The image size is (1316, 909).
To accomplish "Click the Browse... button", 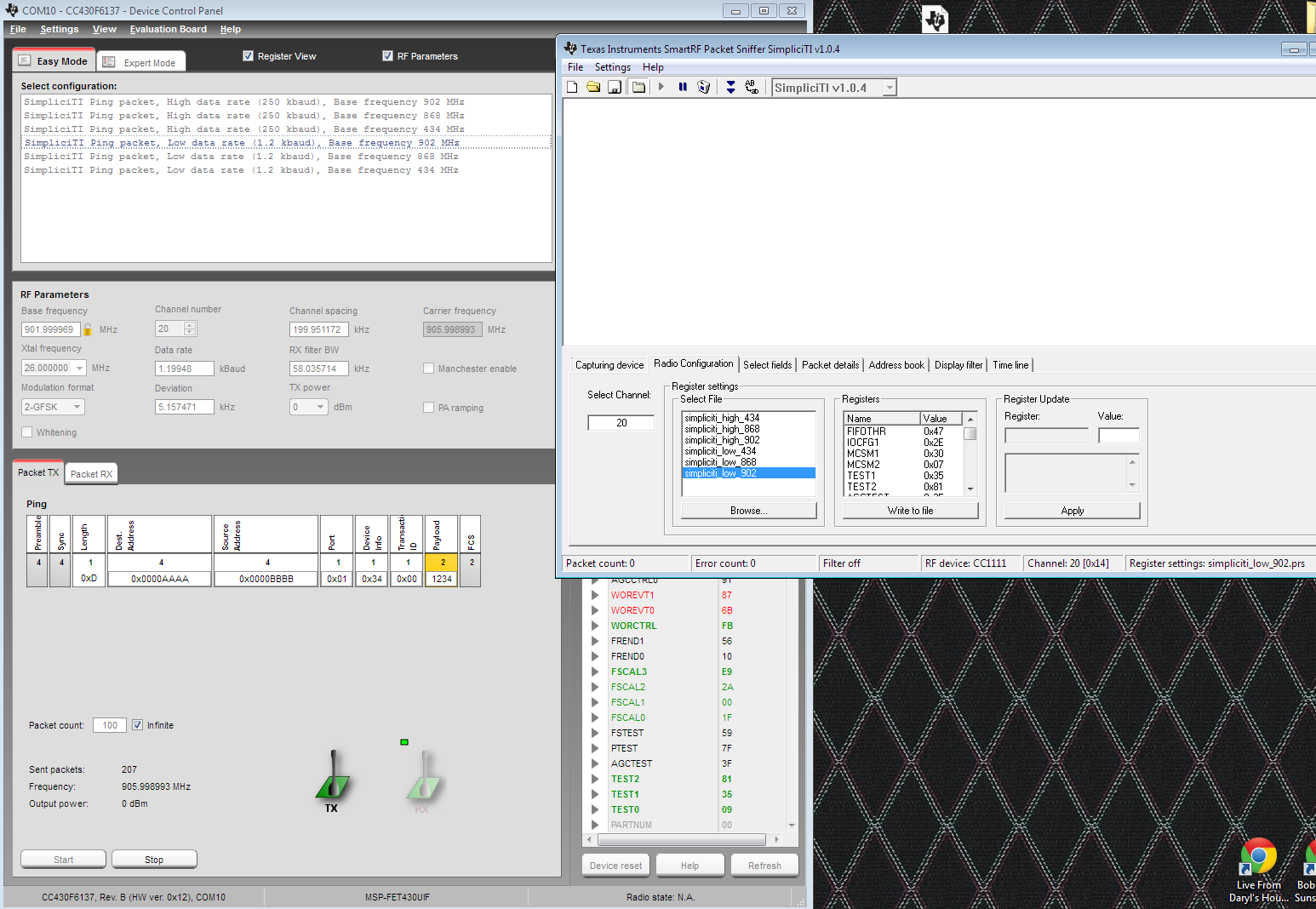I will pos(749,511).
